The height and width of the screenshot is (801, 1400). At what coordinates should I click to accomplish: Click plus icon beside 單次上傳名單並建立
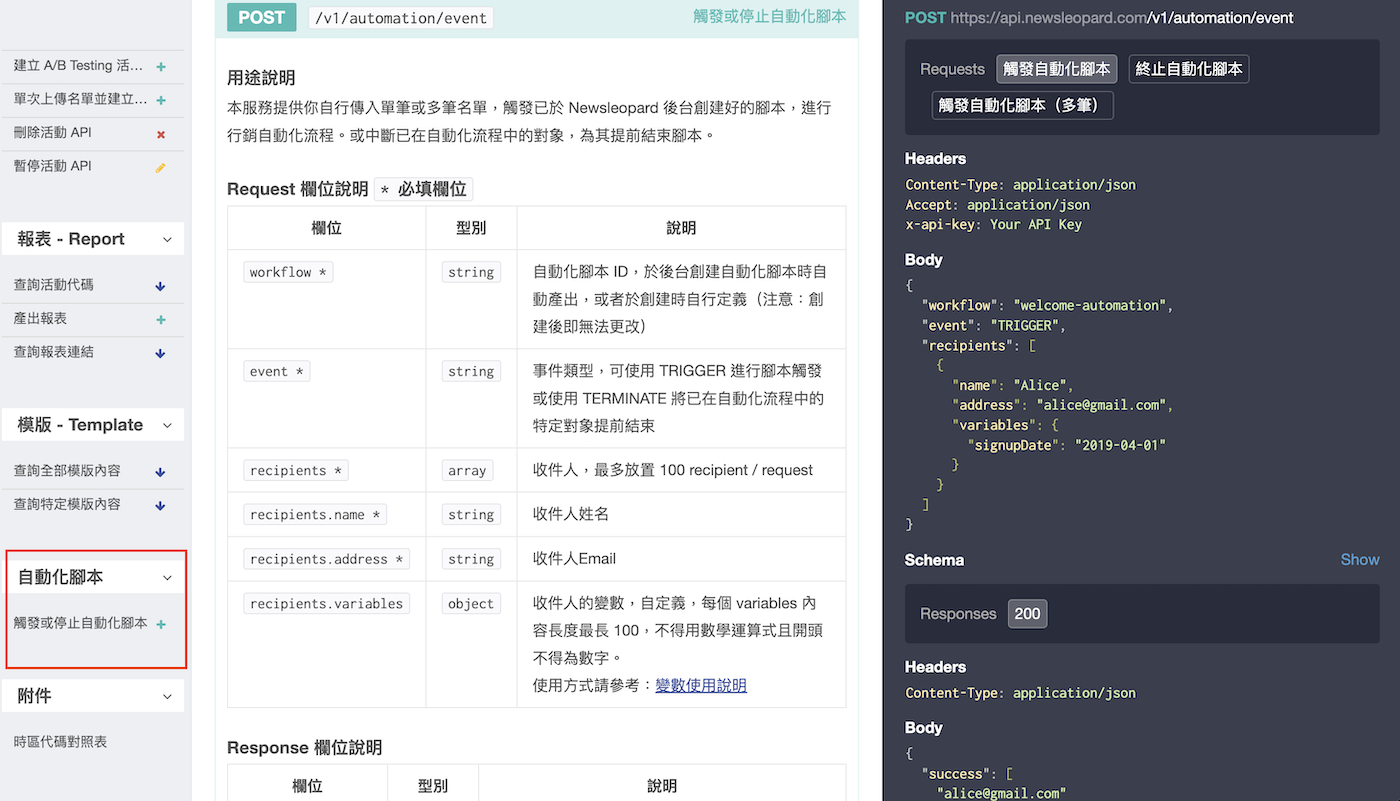[161, 100]
